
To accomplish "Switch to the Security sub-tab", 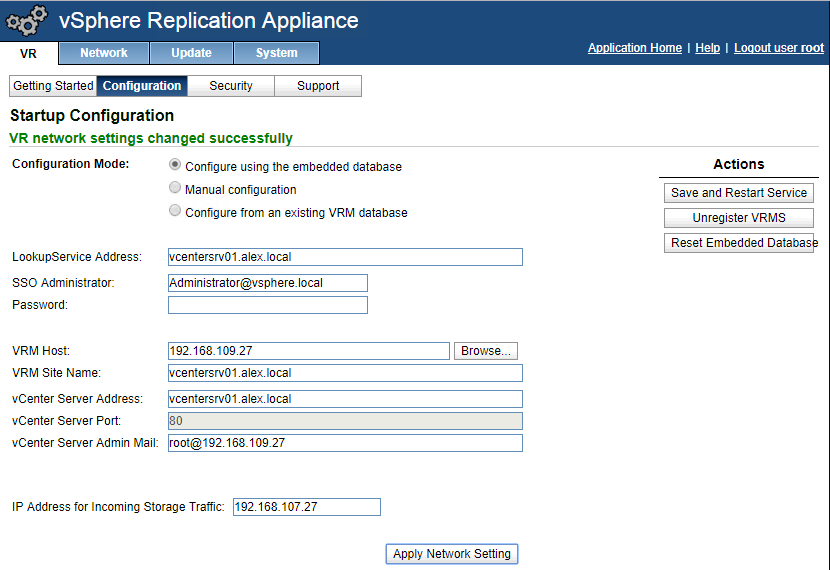I will pyautogui.click(x=231, y=86).
